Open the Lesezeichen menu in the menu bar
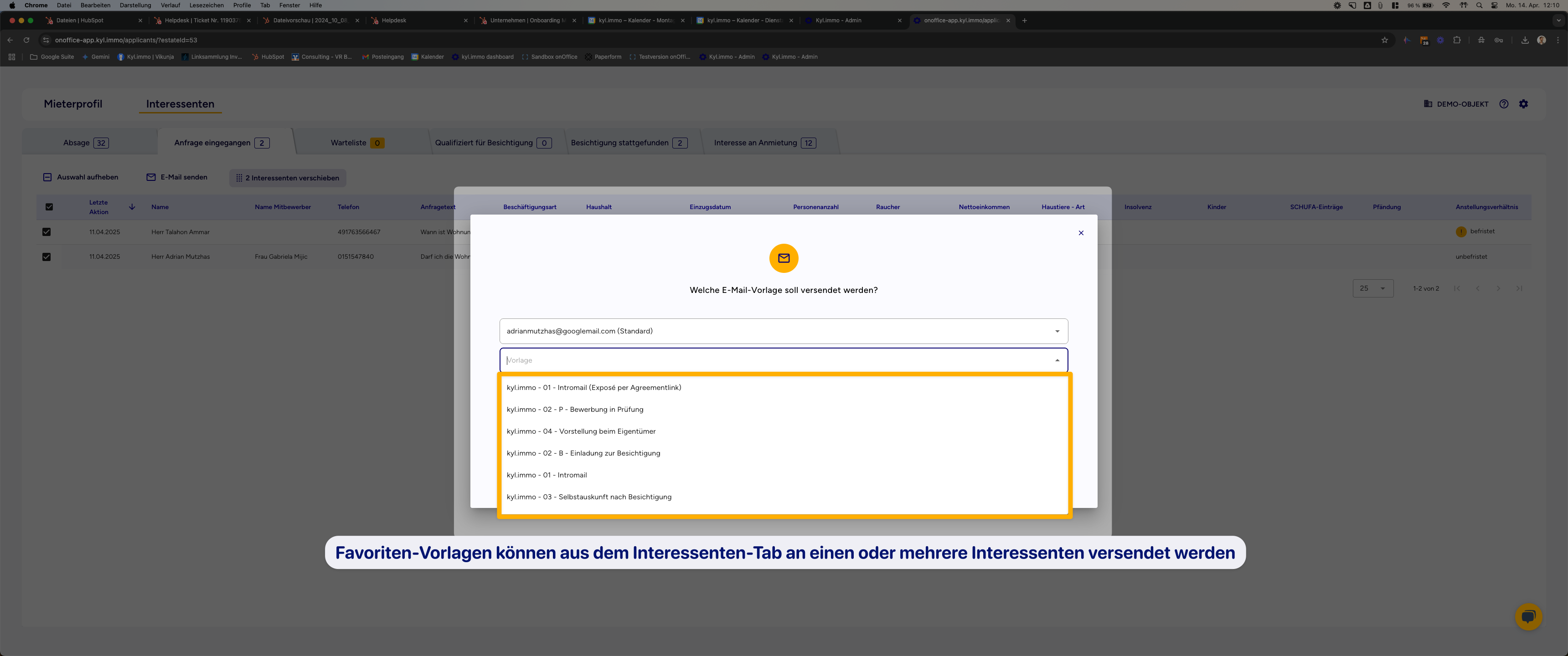This screenshot has width=1568, height=656. 206,5
